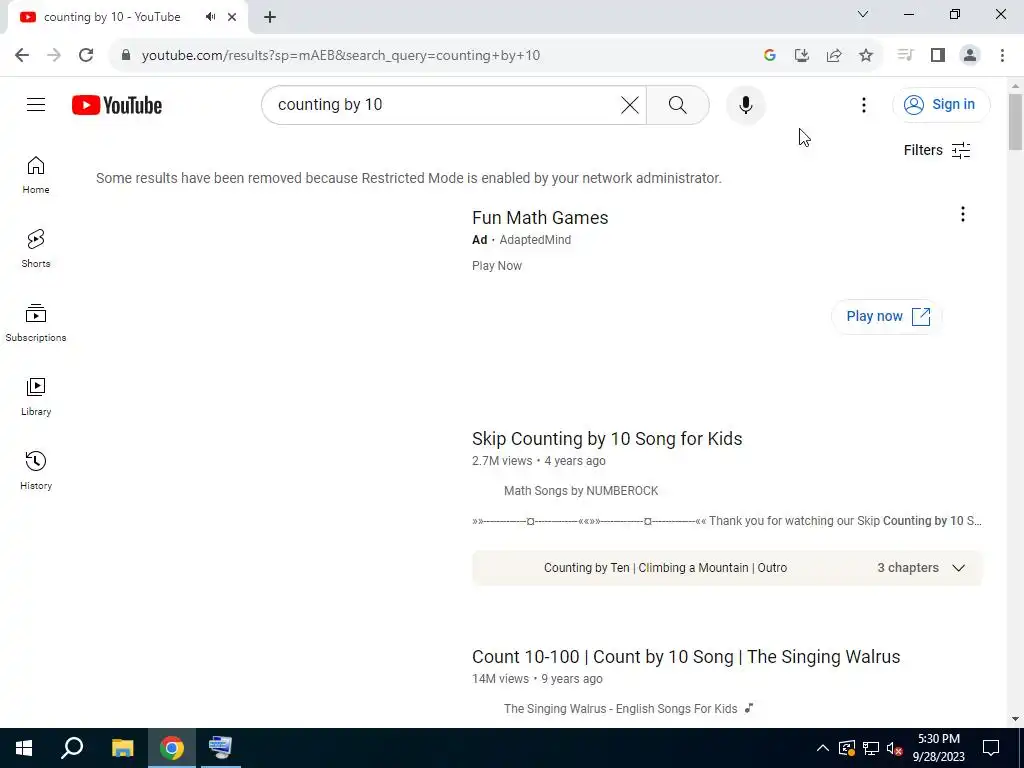
Task: Open Fun Math Games ad options menu
Action: click(x=962, y=214)
